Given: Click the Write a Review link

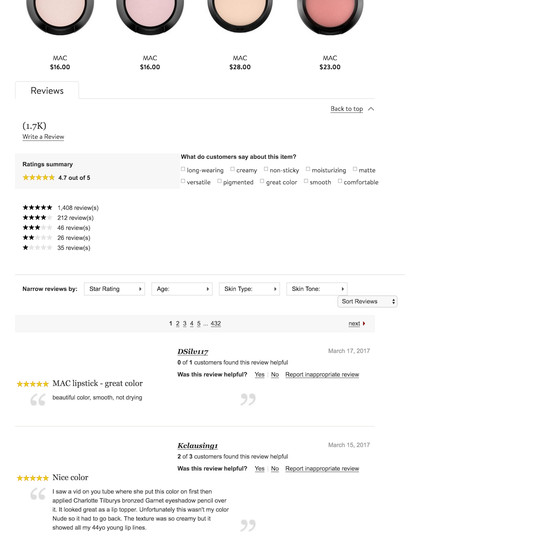Looking at the screenshot, I should pos(43,137).
